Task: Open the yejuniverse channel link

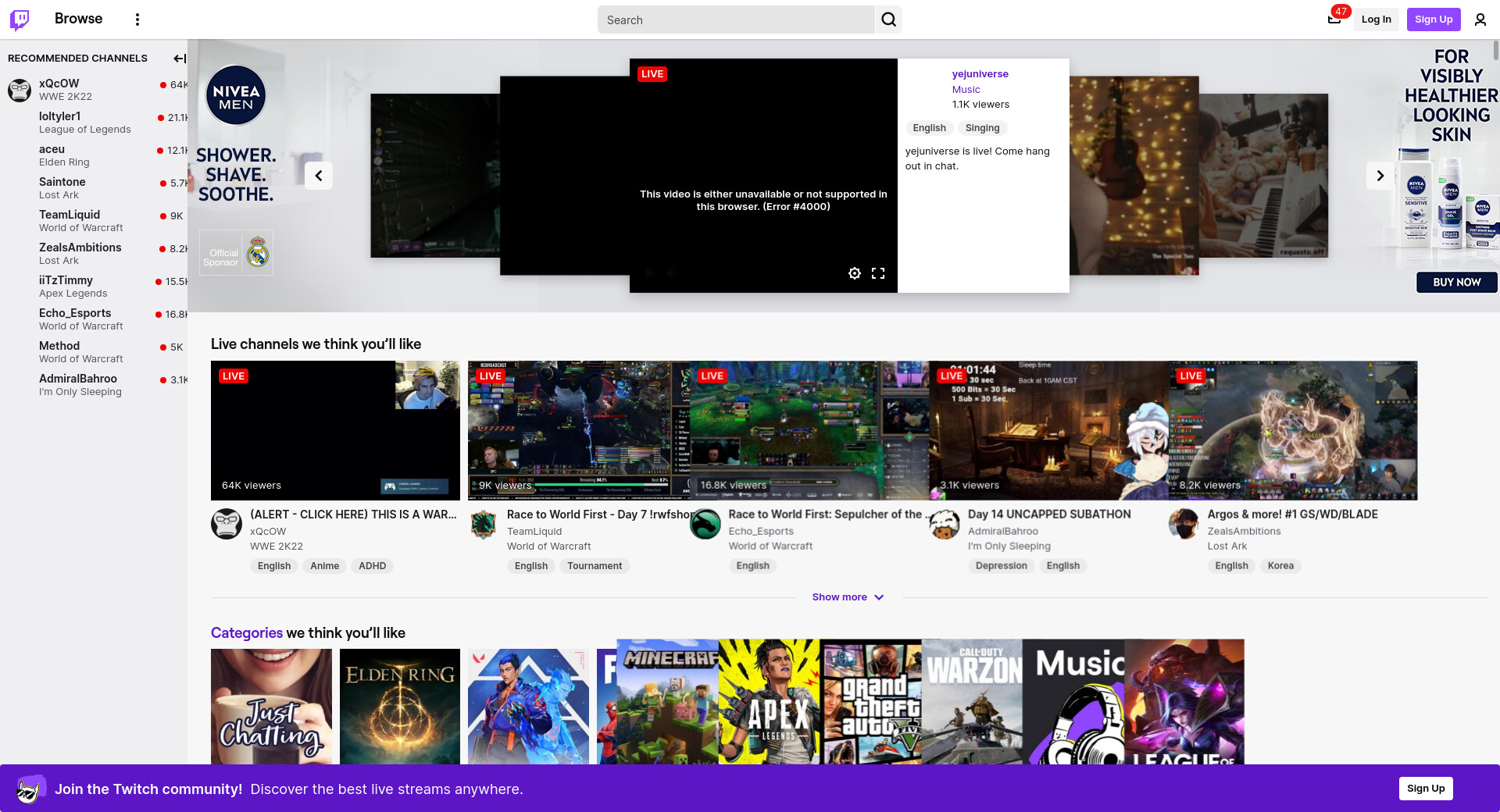Action: click(x=980, y=74)
